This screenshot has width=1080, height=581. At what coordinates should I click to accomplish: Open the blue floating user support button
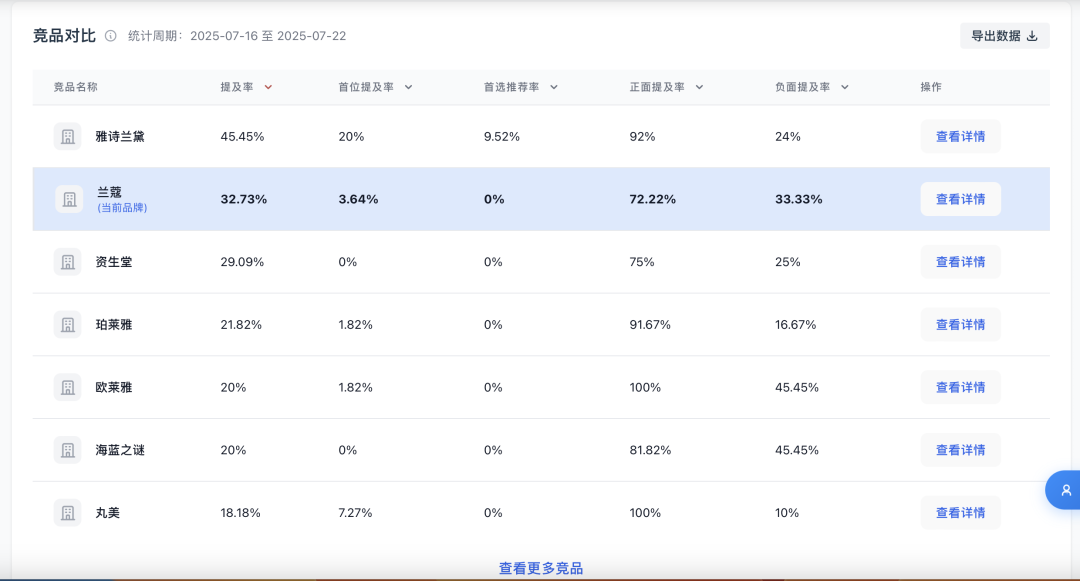tap(1063, 490)
